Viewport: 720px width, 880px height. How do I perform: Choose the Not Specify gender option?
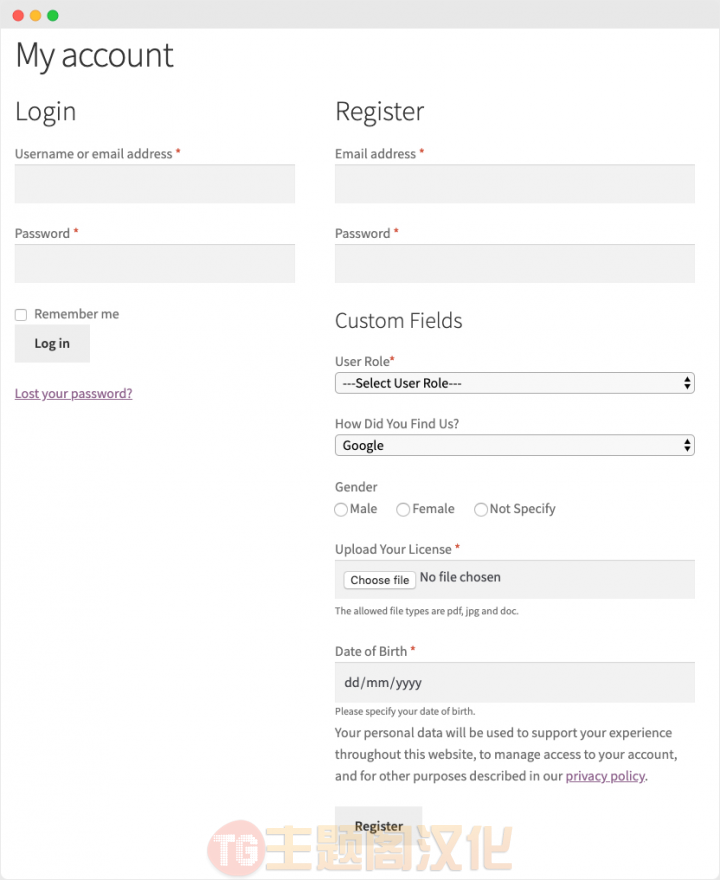pos(481,510)
